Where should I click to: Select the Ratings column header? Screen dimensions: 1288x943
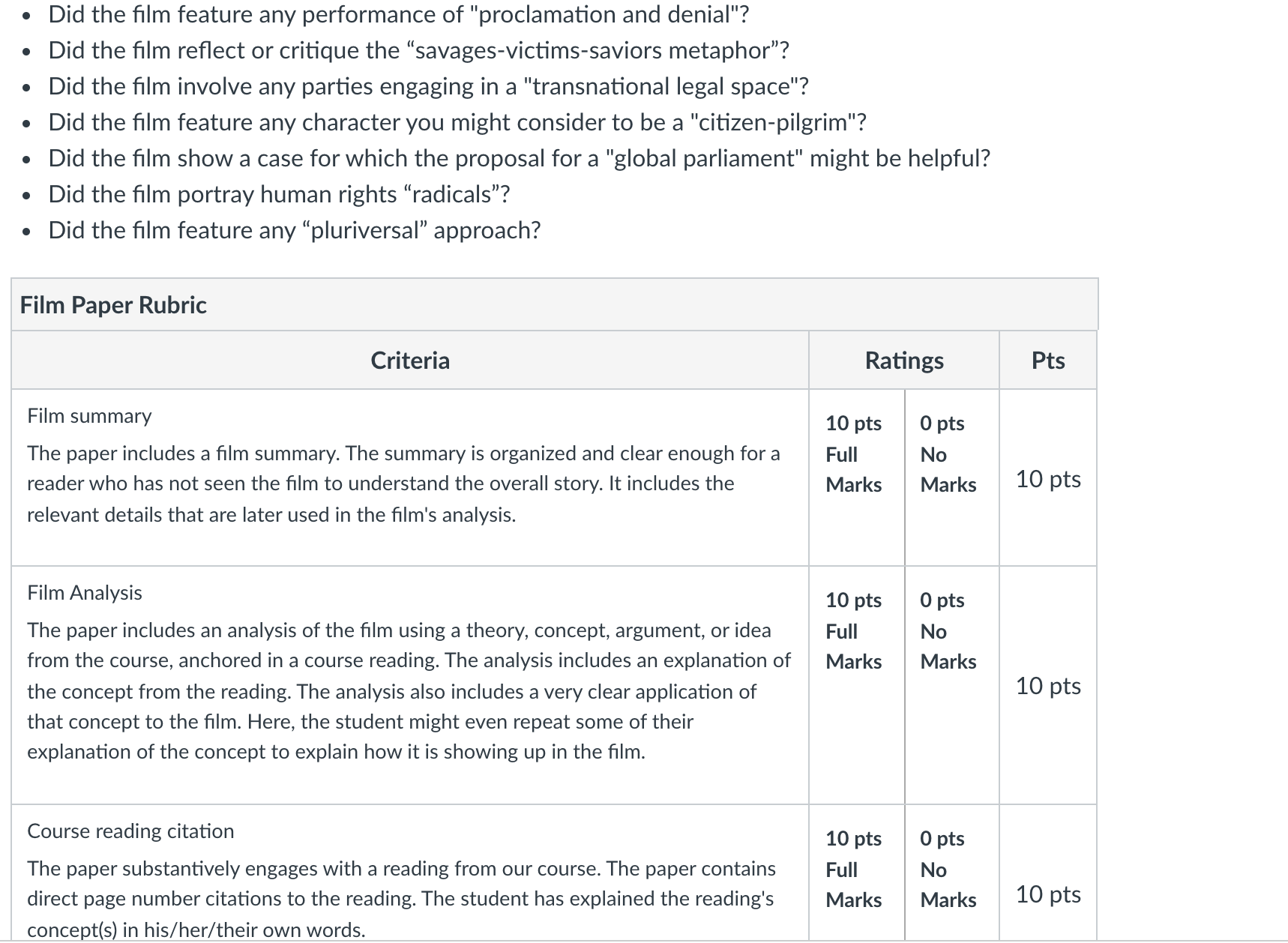coord(904,361)
